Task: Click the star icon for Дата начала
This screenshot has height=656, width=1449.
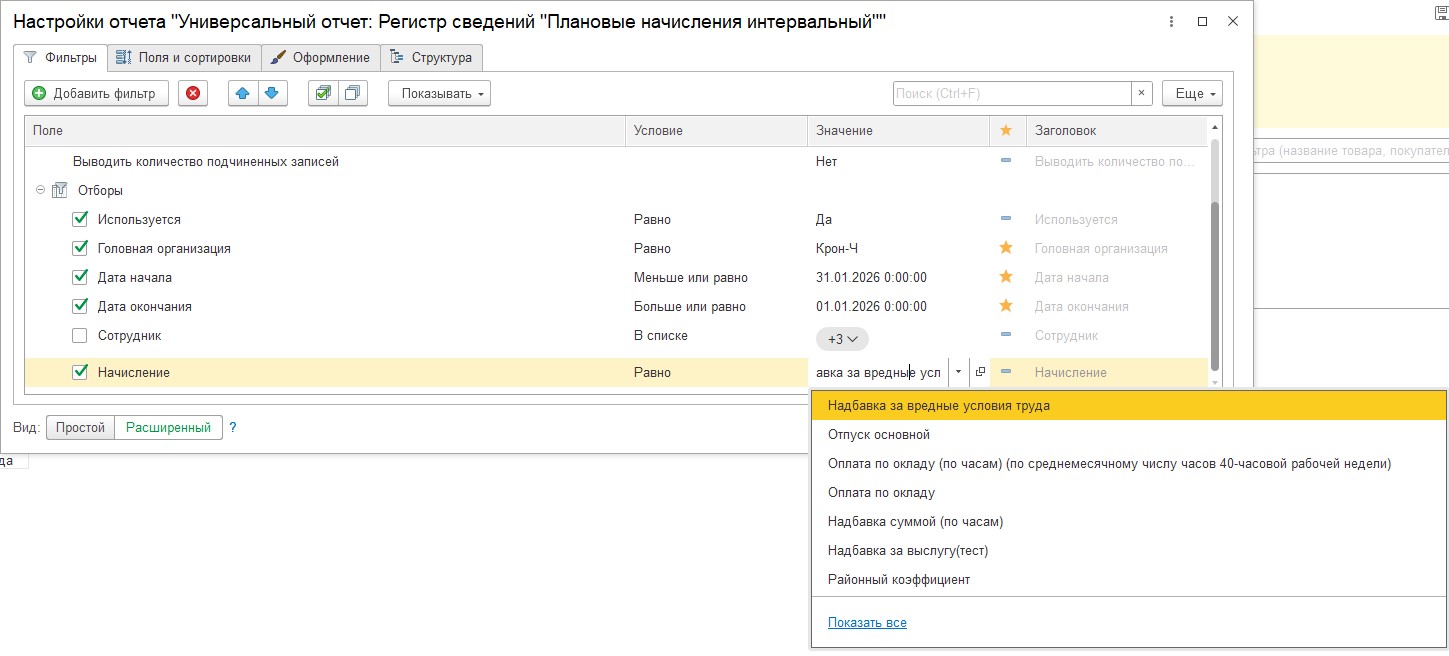Action: [1006, 277]
